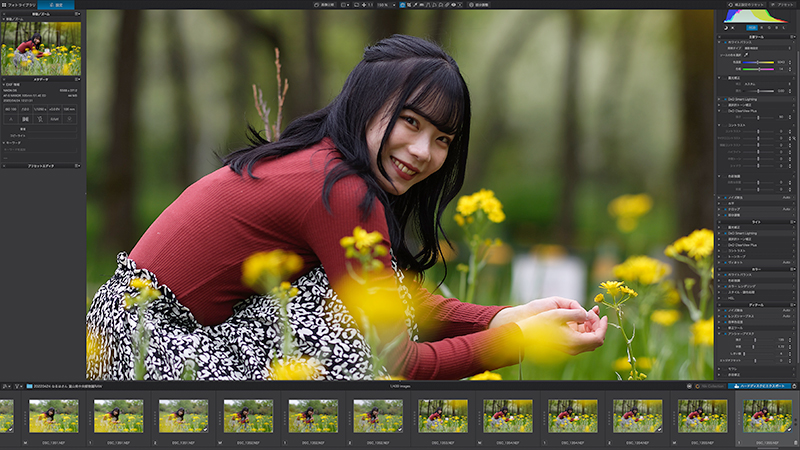Screen dimensions: 800x450
Task: Open the white balance setting type dropdown
Action: coord(767,48)
